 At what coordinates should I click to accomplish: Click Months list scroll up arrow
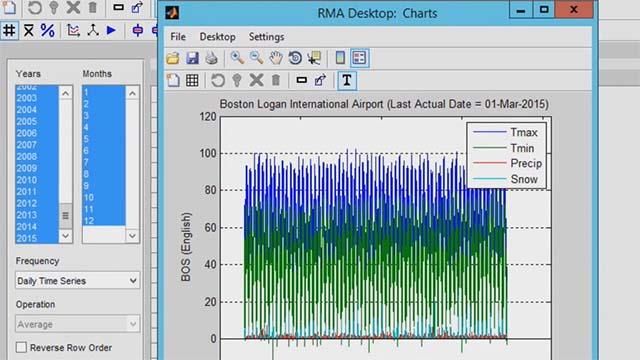[x=132, y=93]
